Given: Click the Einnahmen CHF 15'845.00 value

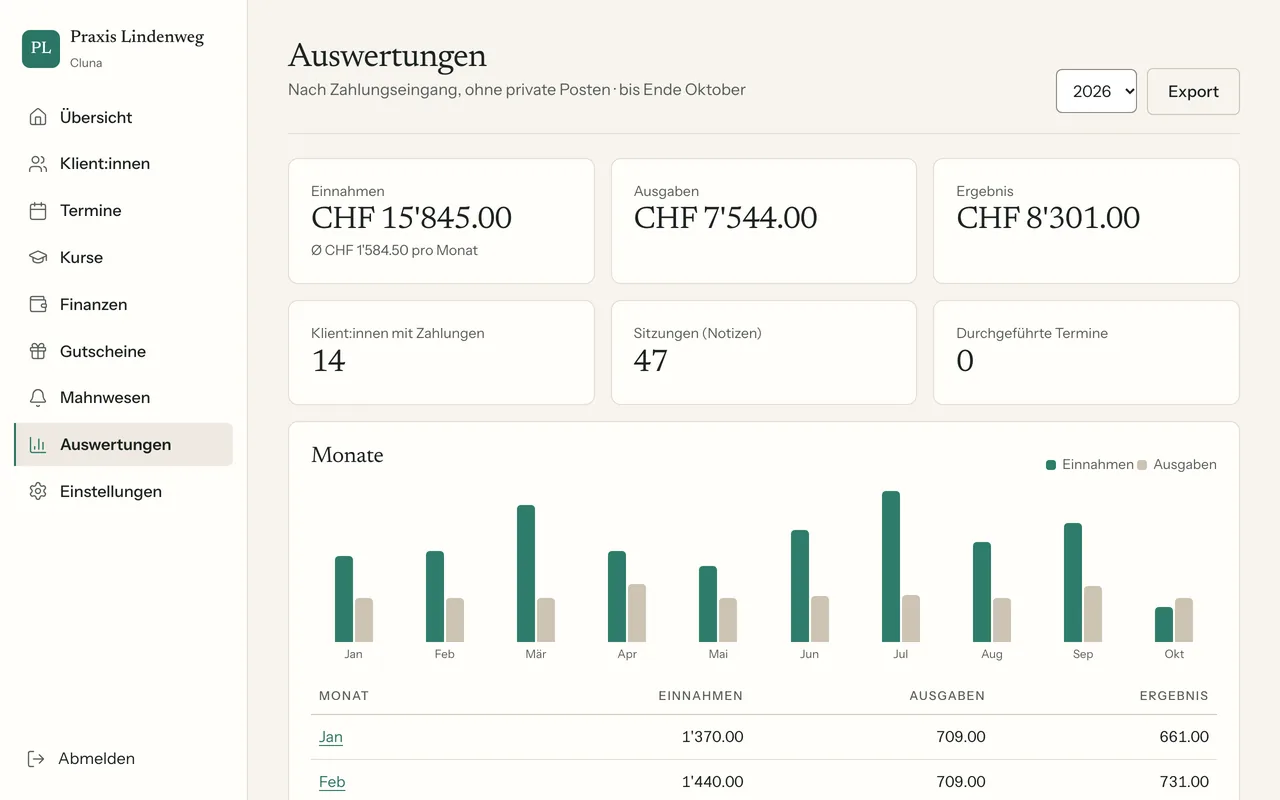Looking at the screenshot, I should (411, 218).
